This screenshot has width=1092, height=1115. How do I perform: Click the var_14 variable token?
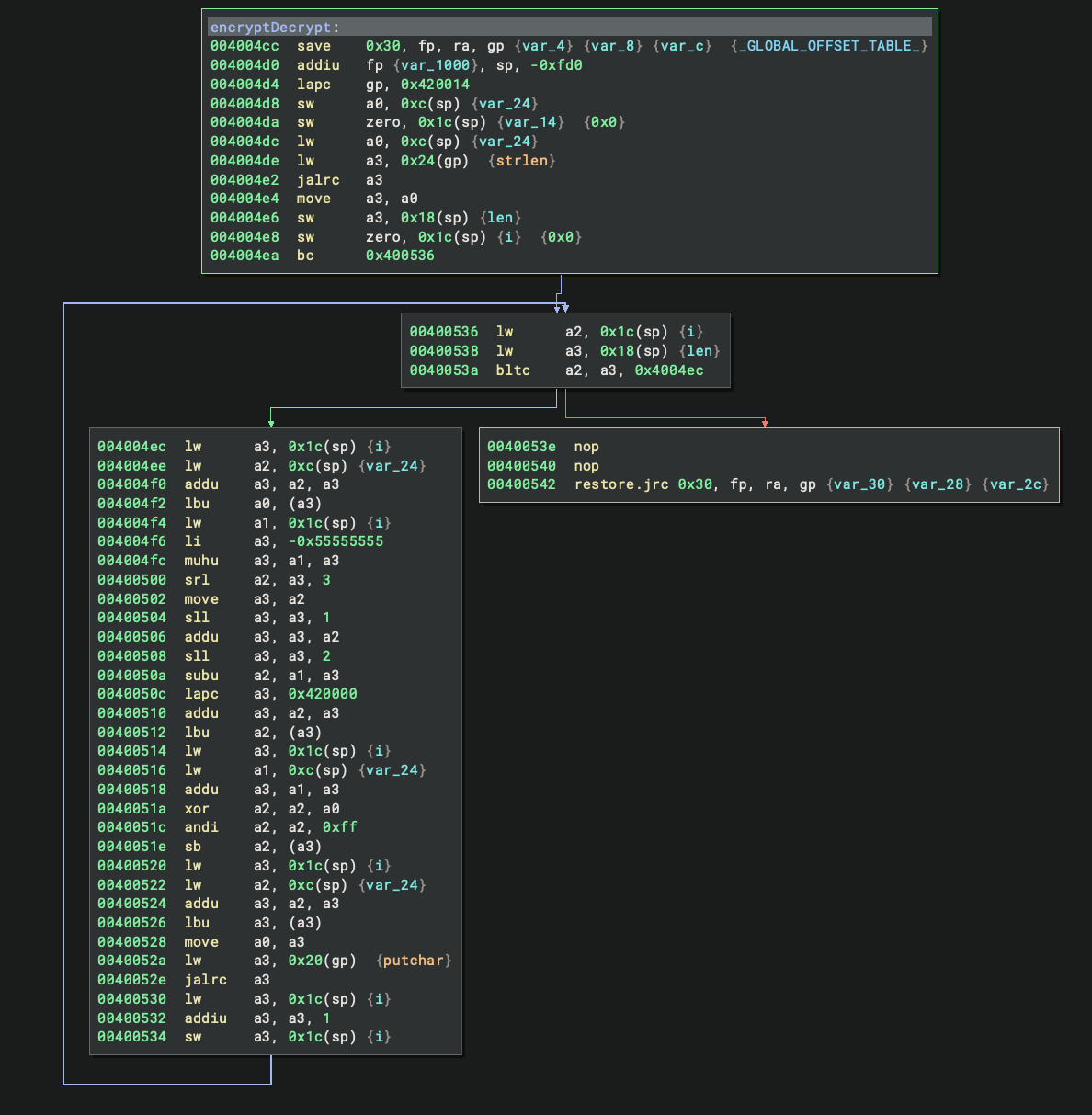point(530,122)
